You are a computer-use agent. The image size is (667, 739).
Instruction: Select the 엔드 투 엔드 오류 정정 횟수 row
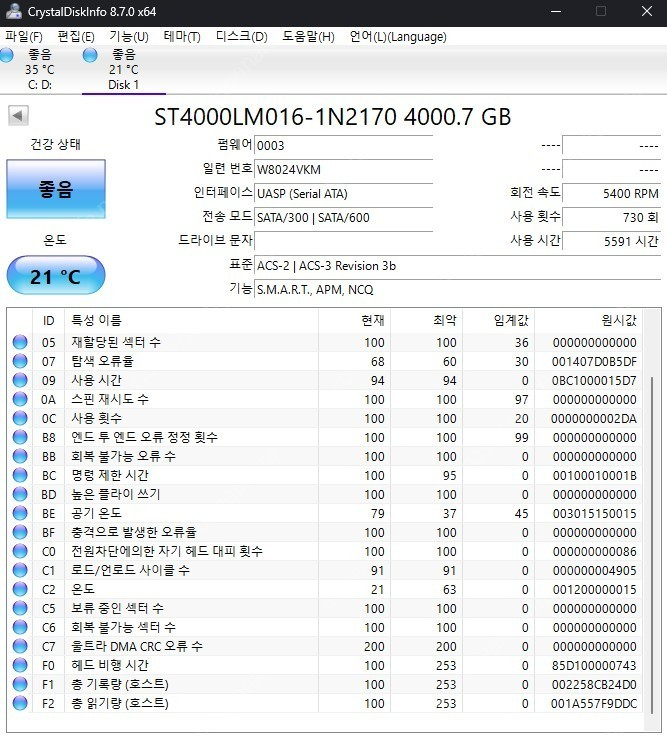coord(325,437)
